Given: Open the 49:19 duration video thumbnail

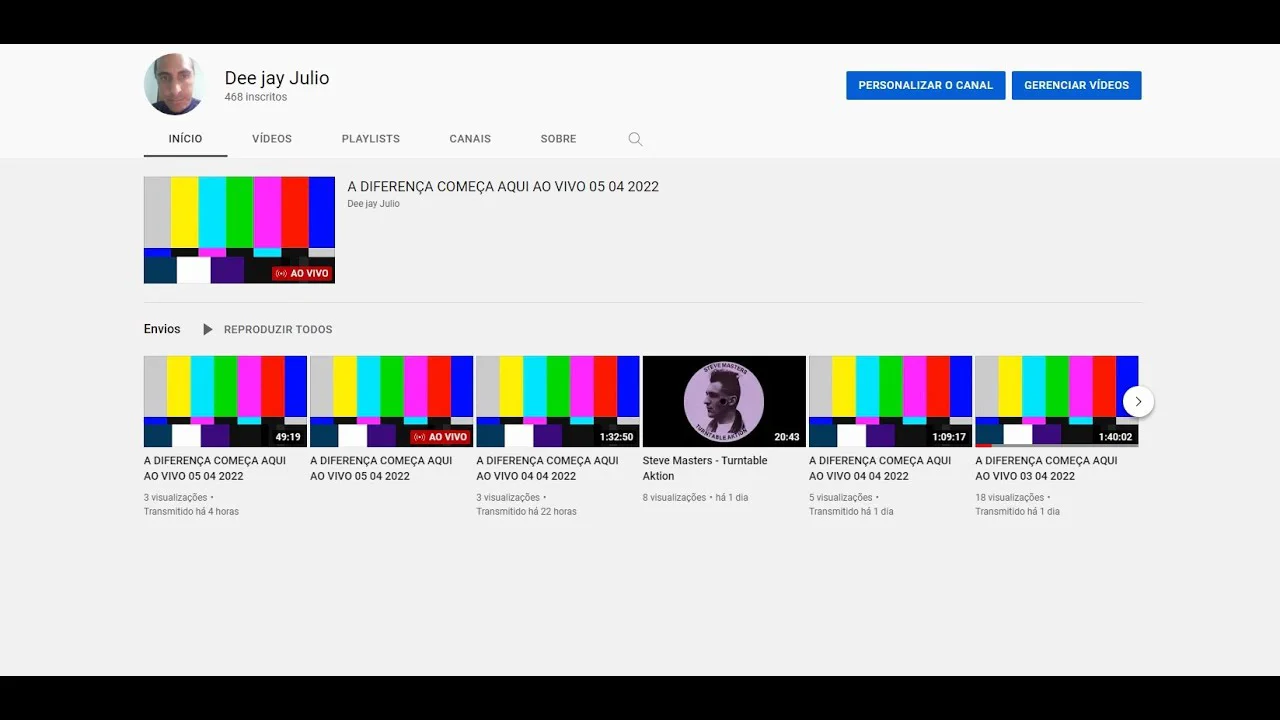Looking at the screenshot, I should (x=225, y=401).
